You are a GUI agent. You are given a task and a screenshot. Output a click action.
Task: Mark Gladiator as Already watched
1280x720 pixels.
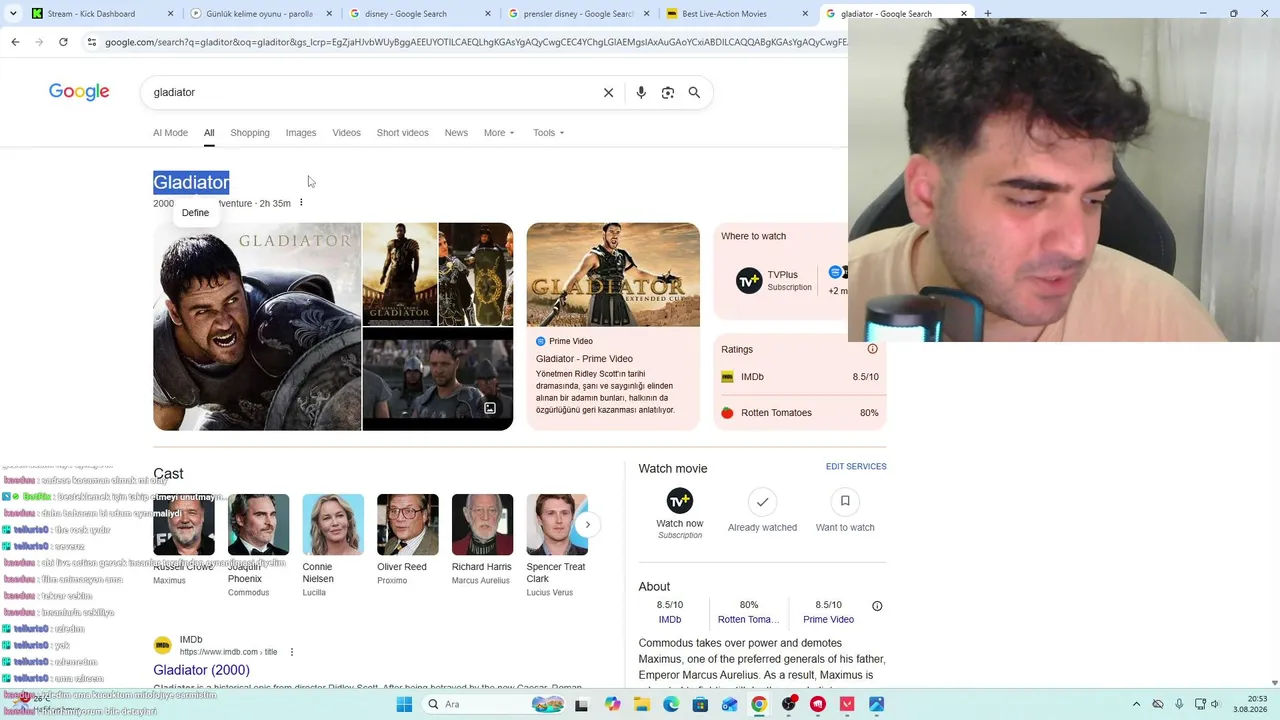[x=762, y=510]
